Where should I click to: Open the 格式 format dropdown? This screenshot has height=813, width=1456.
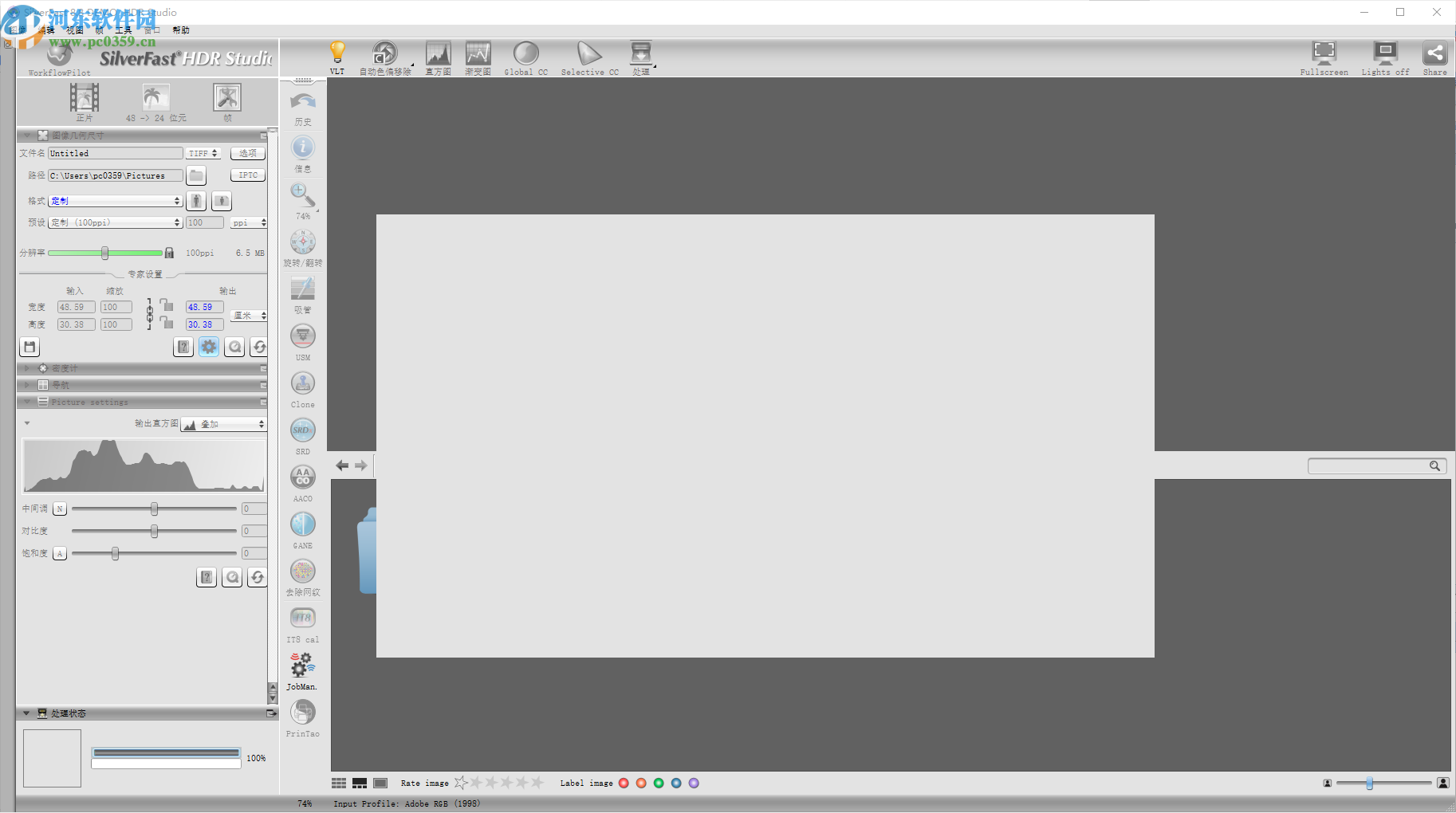point(116,201)
